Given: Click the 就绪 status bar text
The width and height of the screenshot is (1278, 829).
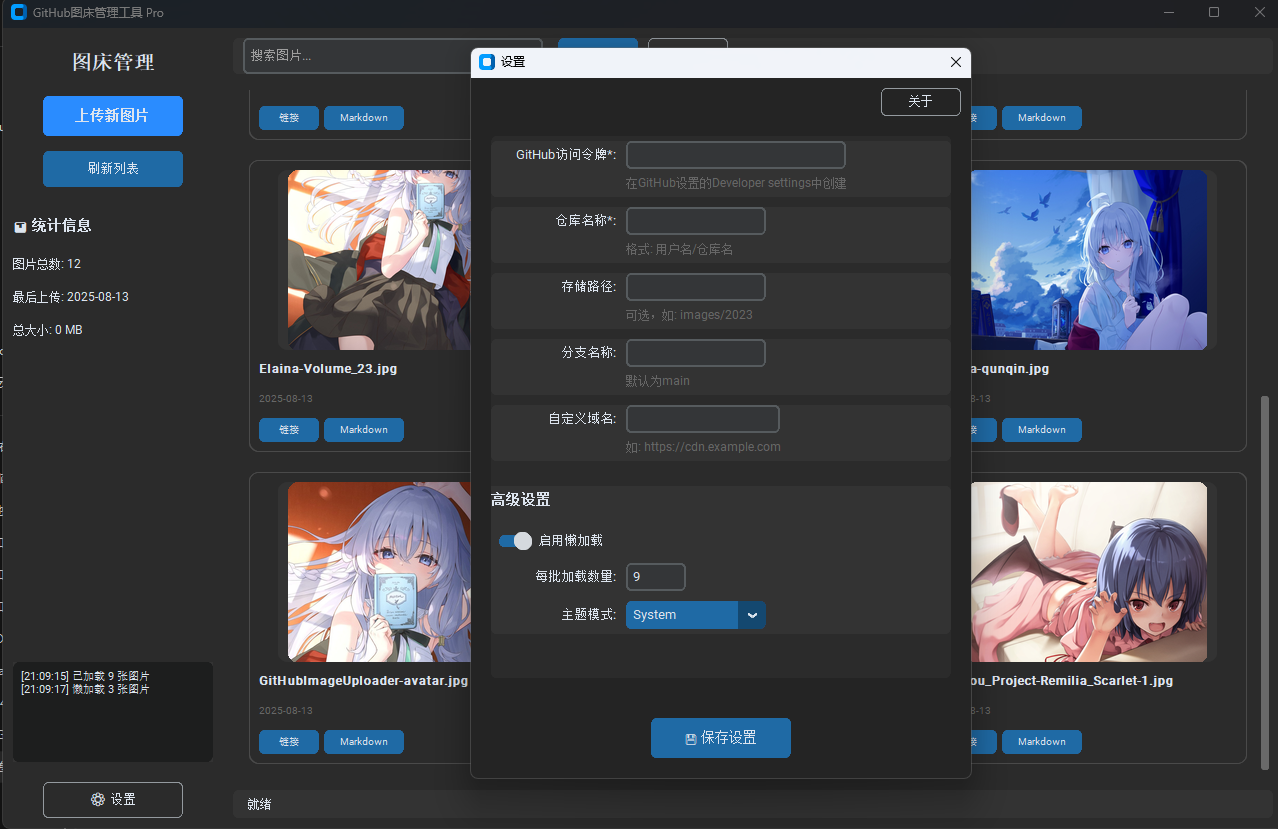Looking at the screenshot, I should pos(259,804).
